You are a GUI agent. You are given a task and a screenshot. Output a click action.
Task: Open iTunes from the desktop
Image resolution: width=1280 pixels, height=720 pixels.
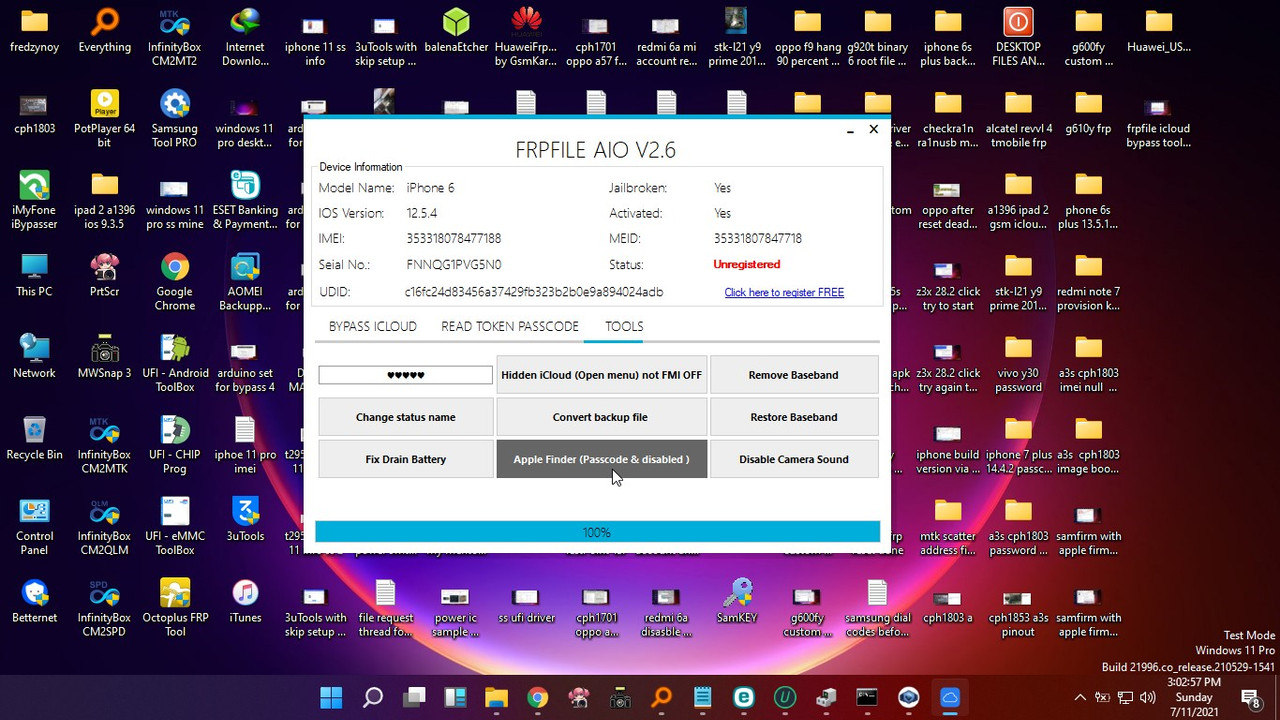244,595
